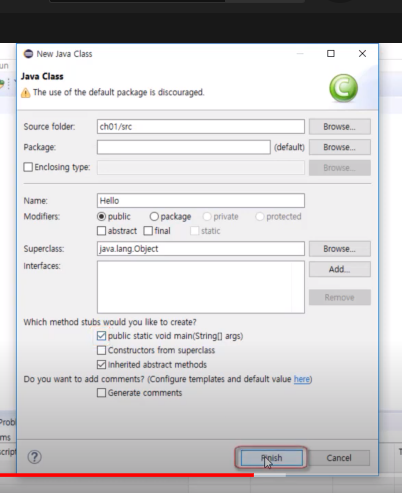Select the public modifier radio button
The height and width of the screenshot is (493, 402).
tap(101, 217)
